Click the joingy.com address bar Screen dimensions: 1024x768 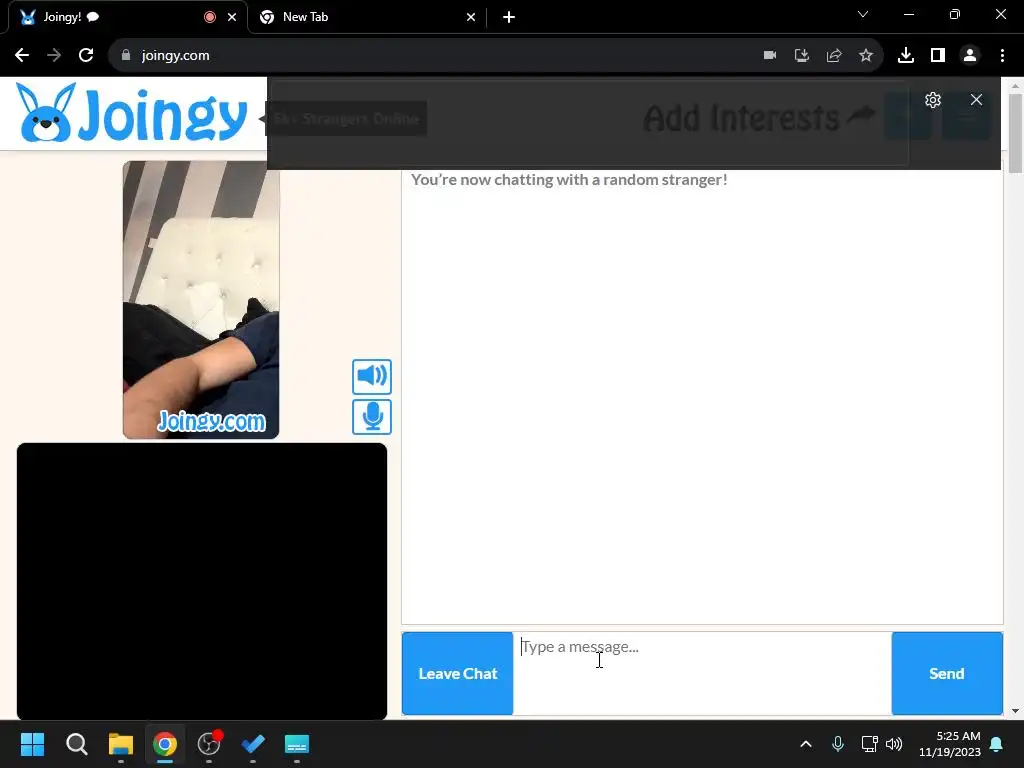[x=496, y=56]
